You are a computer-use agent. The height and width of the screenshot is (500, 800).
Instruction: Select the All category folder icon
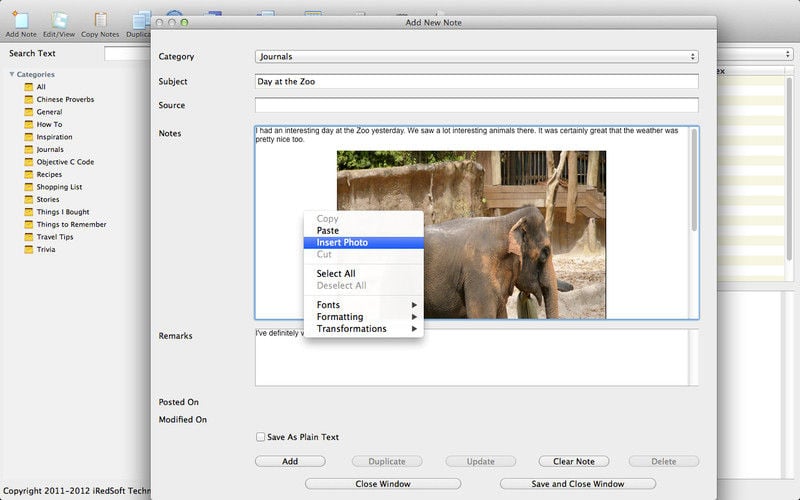pyautogui.click(x=29, y=87)
